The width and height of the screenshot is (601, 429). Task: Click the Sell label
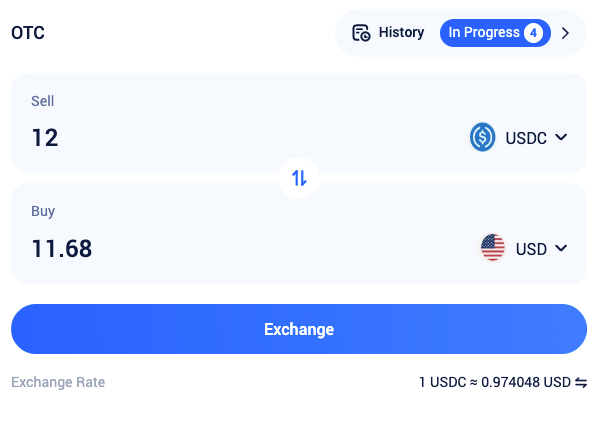[43, 101]
